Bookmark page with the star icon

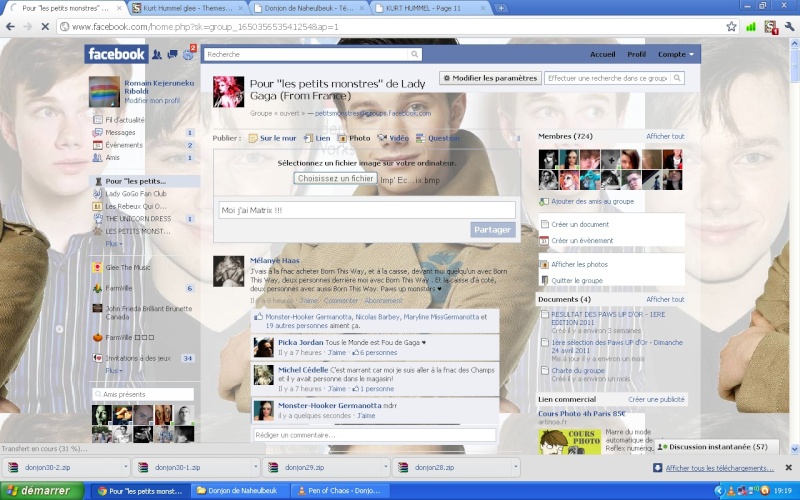[732, 27]
